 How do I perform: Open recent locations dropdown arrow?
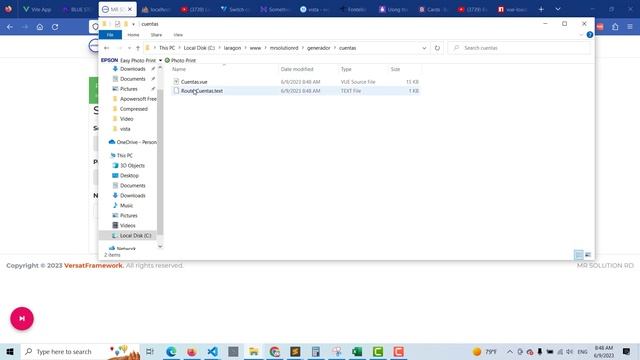coord(129,48)
